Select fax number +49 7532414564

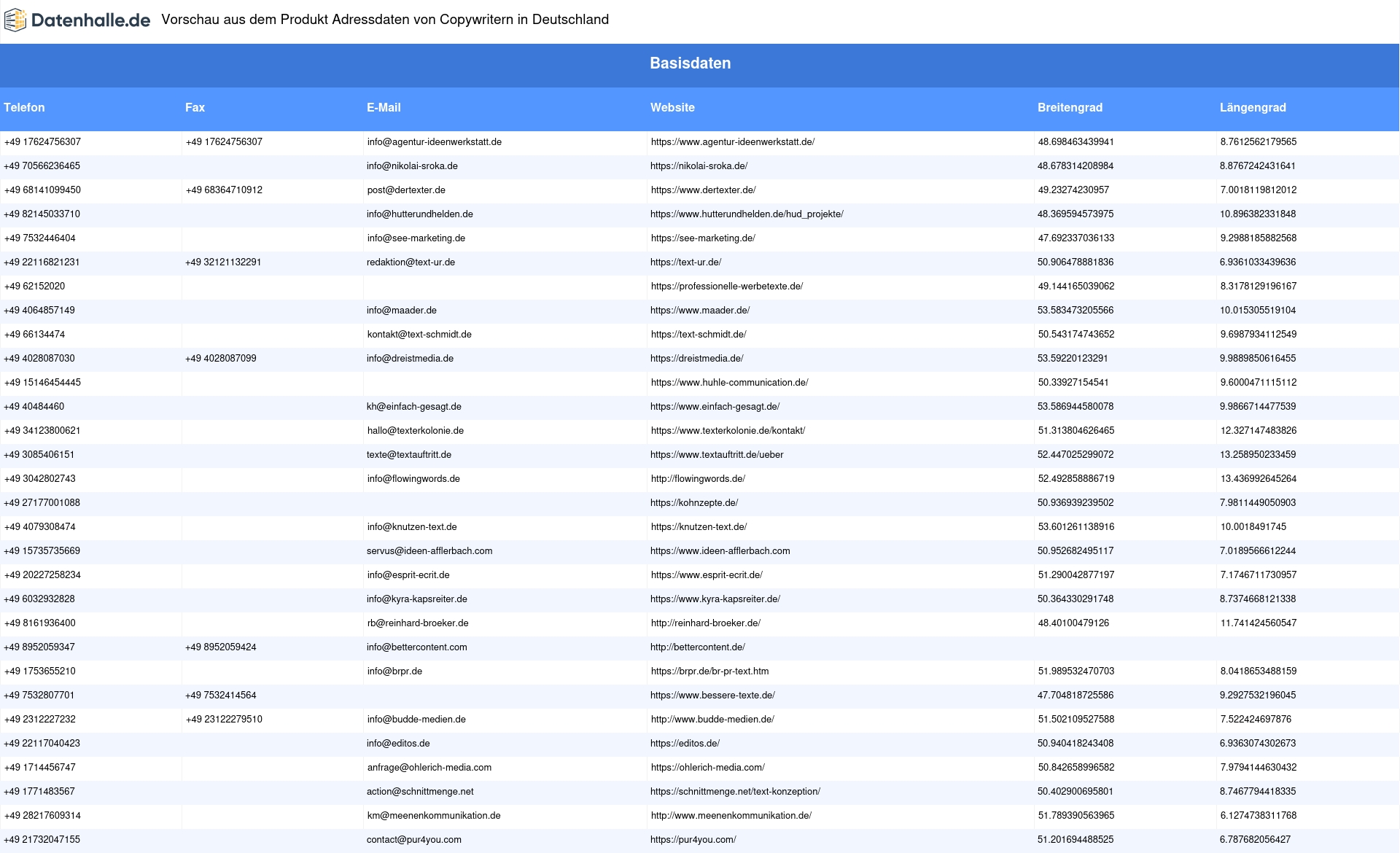221,696
